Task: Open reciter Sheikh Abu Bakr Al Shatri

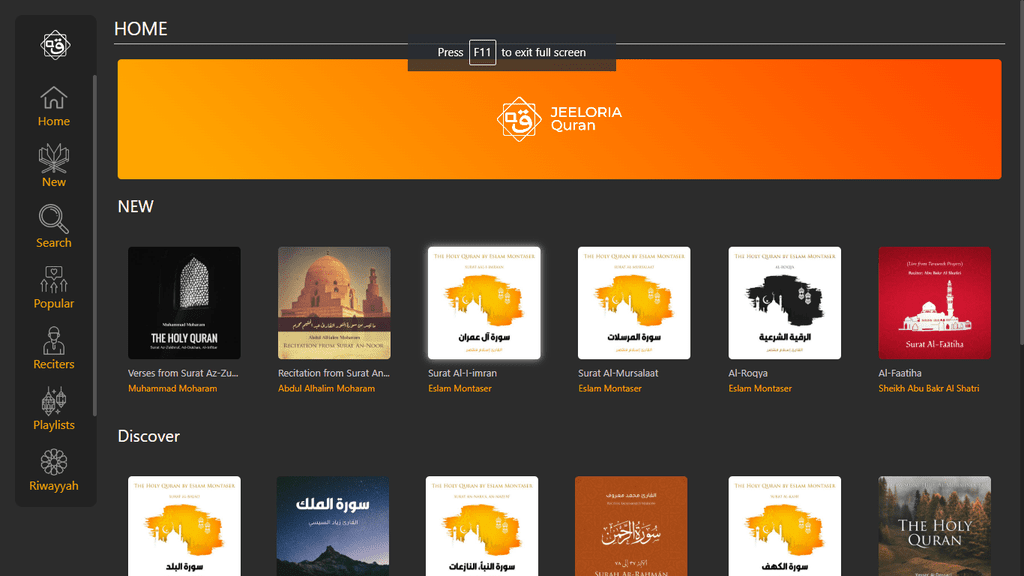Action: [x=929, y=389]
